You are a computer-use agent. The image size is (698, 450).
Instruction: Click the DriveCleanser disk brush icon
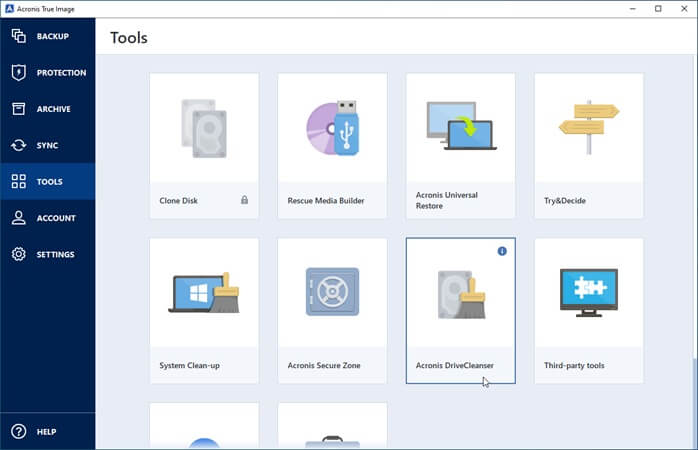coord(462,295)
